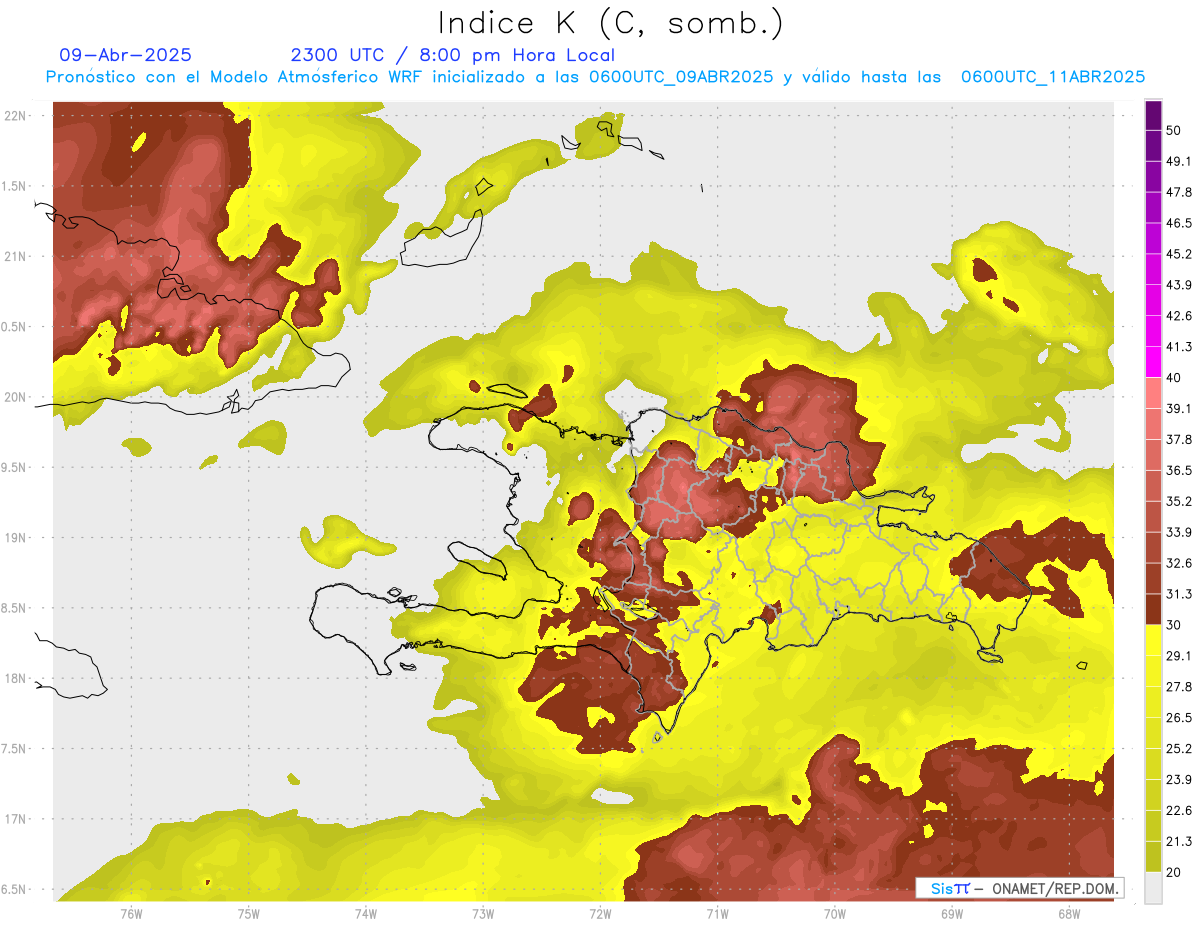Viewport: 1200px width, 927px height.
Task: Click the "68W" longitude label
Action: pyautogui.click(x=1069, y=914)
